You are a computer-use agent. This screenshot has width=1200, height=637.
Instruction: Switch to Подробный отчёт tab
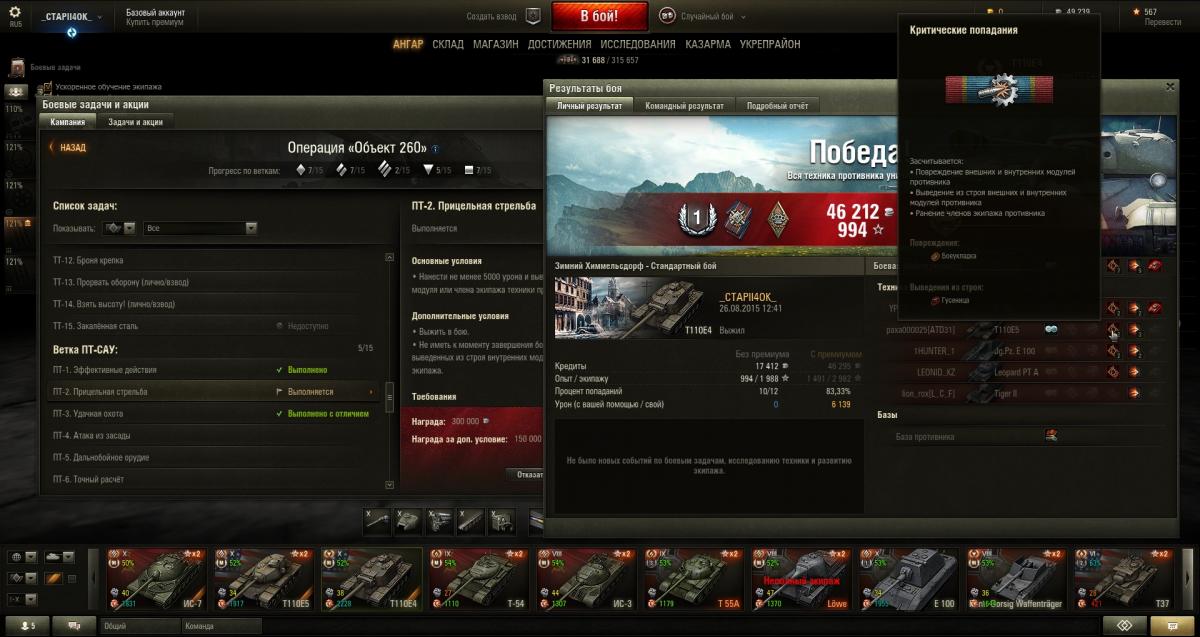778,105
